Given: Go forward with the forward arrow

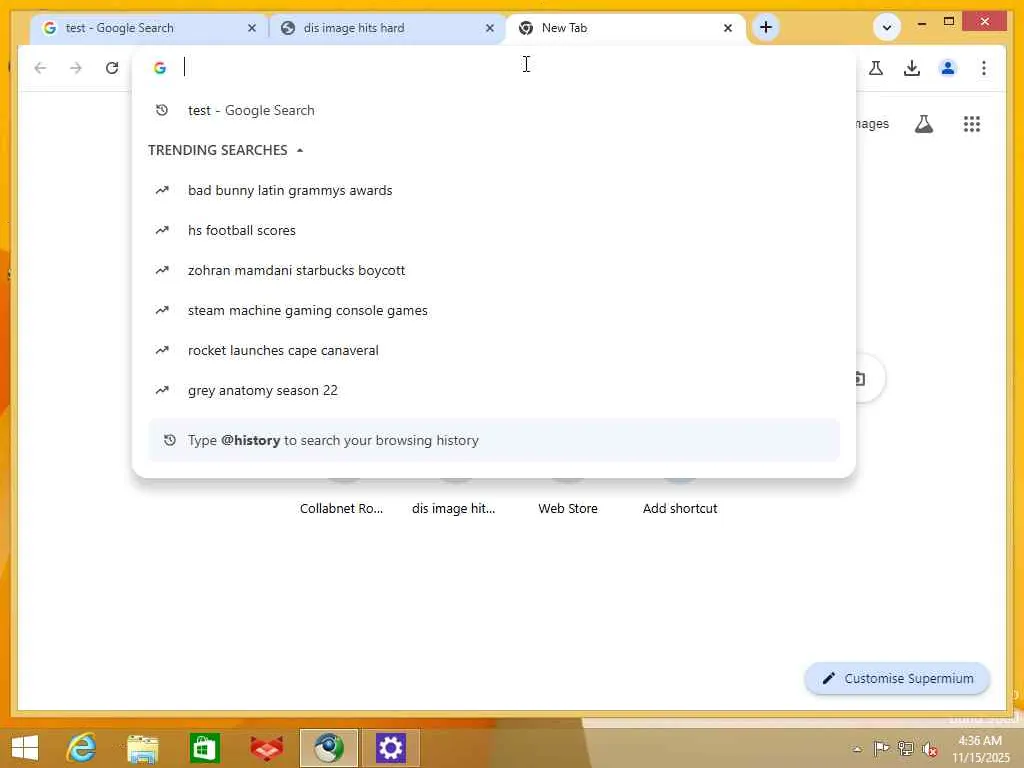Looking at the screenshot, I should coord(76,68).
